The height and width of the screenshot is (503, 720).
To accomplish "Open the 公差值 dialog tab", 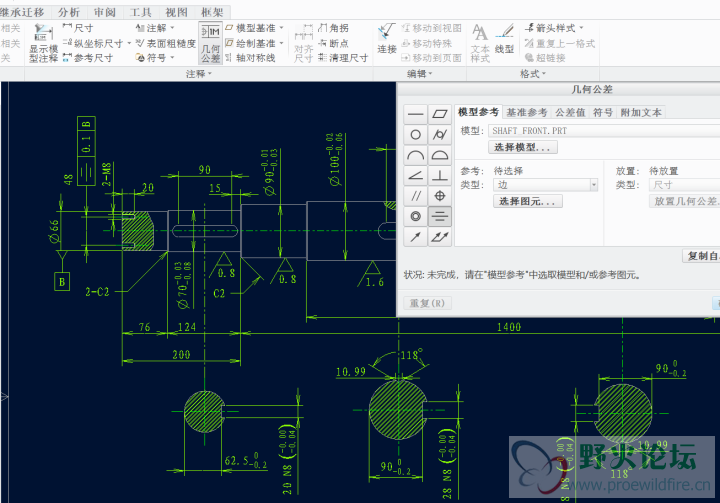I will pos(570,113).
